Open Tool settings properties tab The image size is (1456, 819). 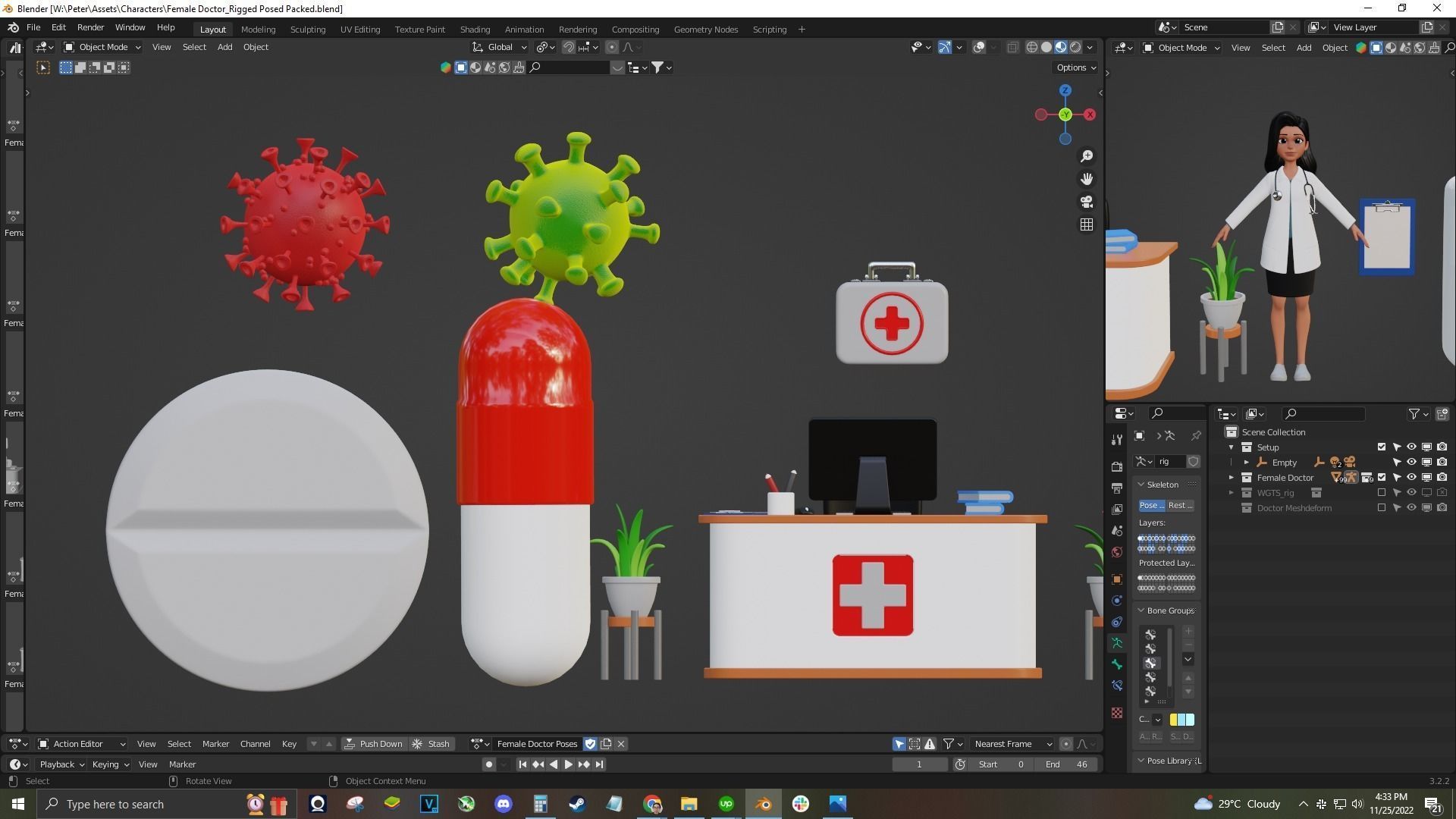[1117, 440]
